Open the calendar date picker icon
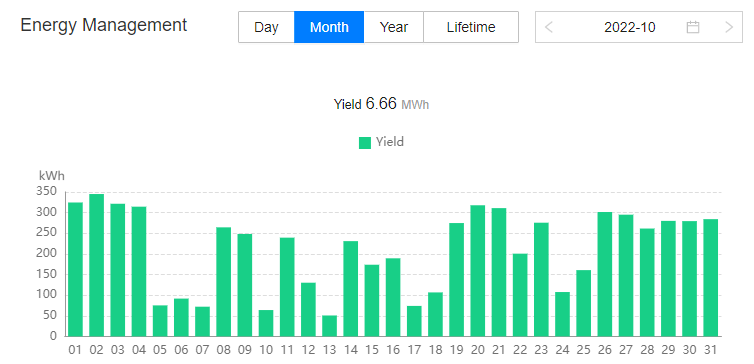Screen dimensions: 754x364 click(692, 27)
